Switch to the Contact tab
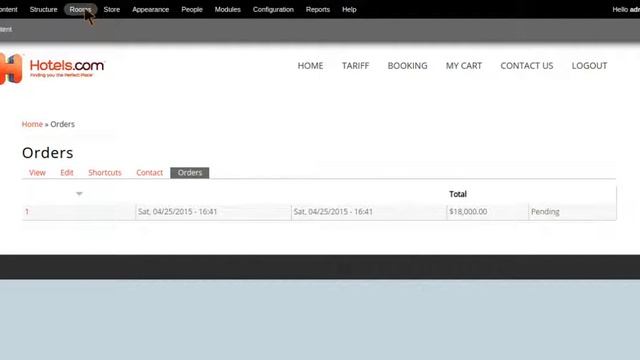The image size is (640, 360). tap(149, 173)
